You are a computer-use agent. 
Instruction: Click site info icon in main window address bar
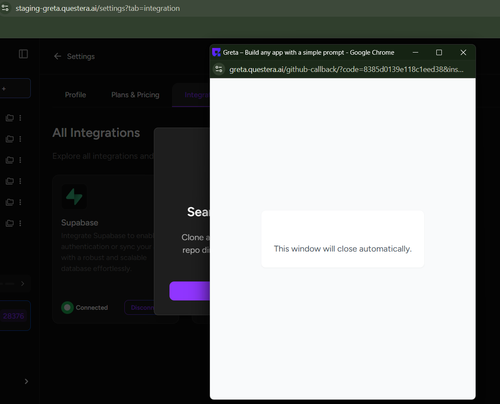5,8
